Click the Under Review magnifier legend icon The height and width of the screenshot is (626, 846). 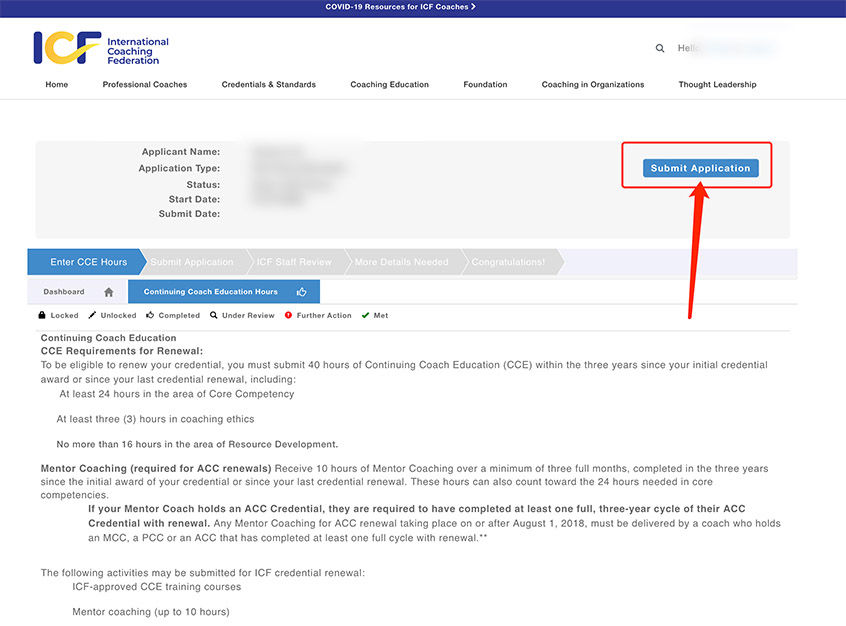pyautogui.click(x=214, y=315)
